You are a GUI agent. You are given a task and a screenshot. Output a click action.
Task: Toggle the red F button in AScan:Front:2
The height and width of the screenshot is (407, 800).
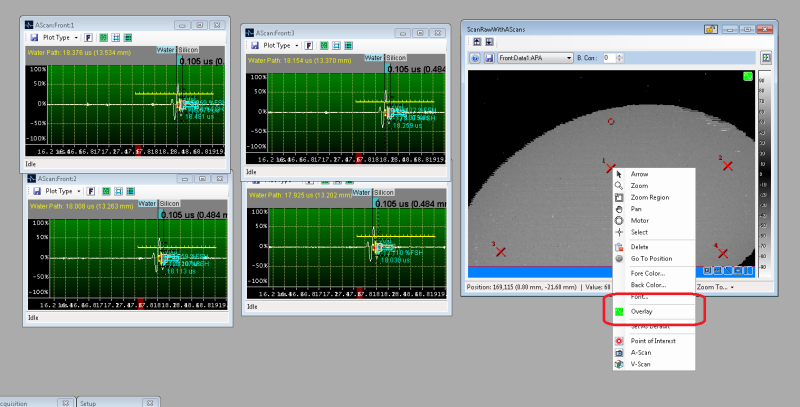(x=91, y=191)
